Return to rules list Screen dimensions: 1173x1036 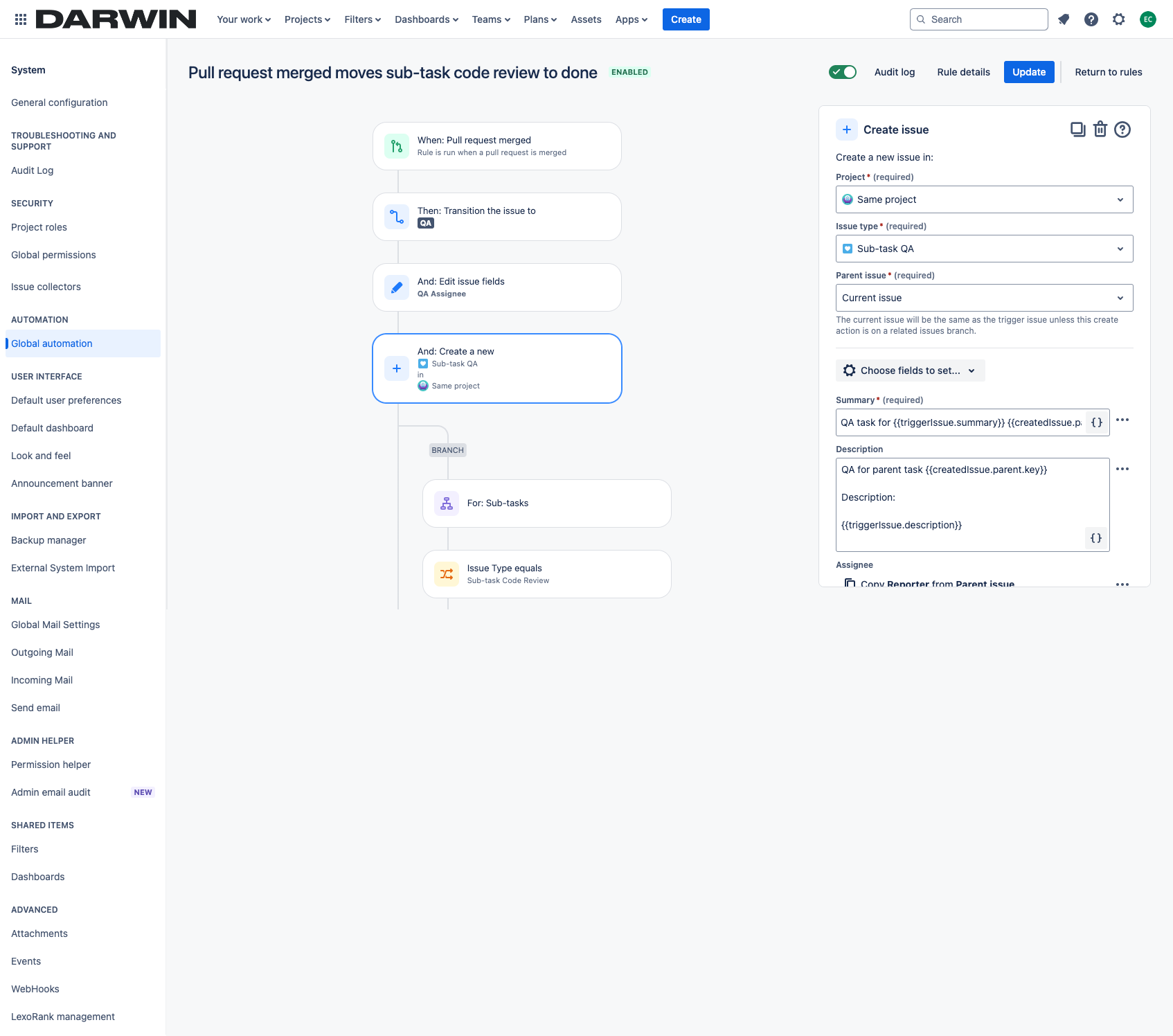[x=1109, y=72]
